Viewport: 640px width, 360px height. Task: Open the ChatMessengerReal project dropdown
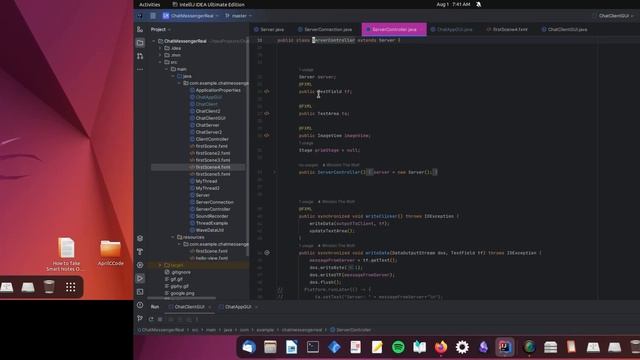point(191,16)
